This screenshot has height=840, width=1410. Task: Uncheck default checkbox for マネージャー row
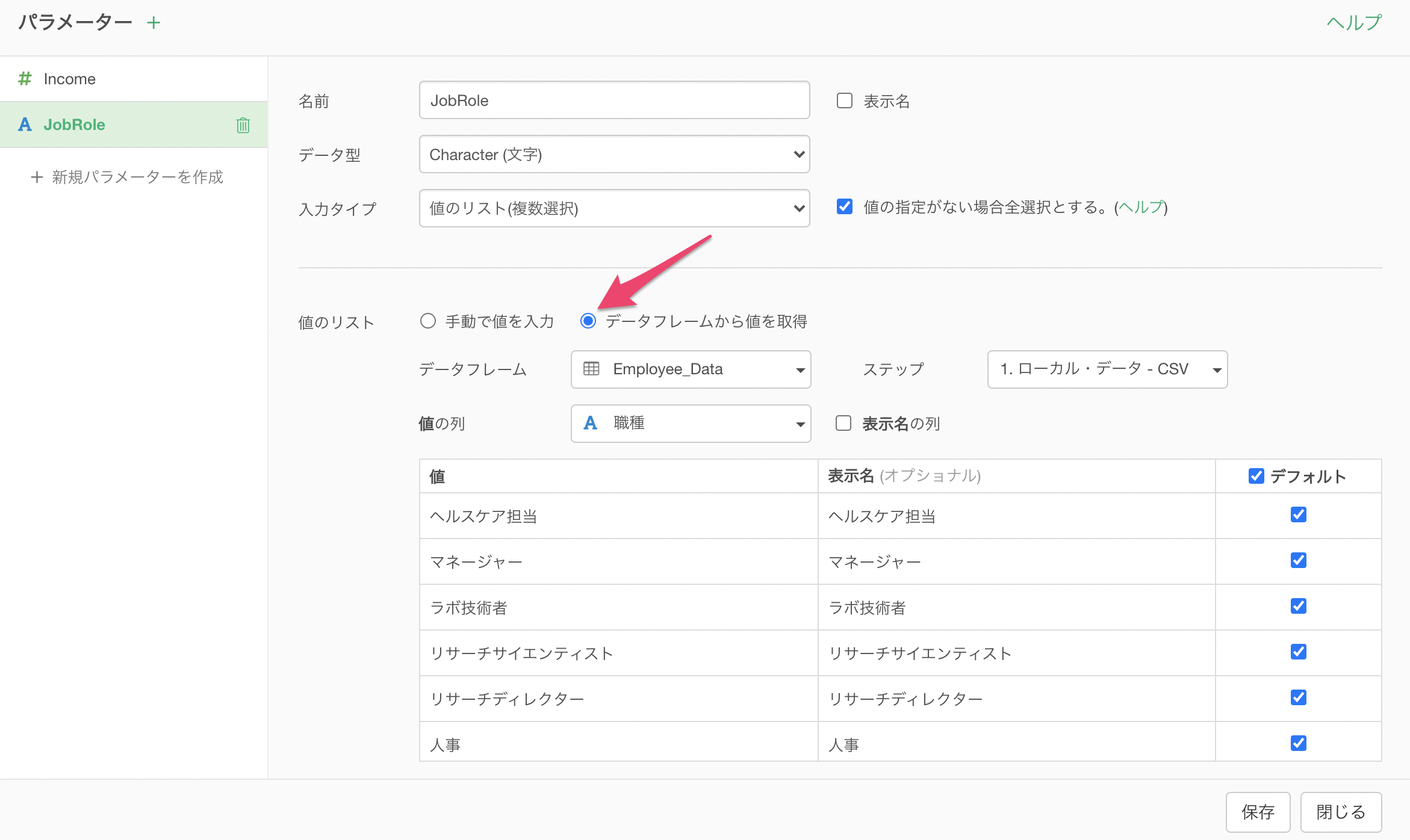[1298, 560]
